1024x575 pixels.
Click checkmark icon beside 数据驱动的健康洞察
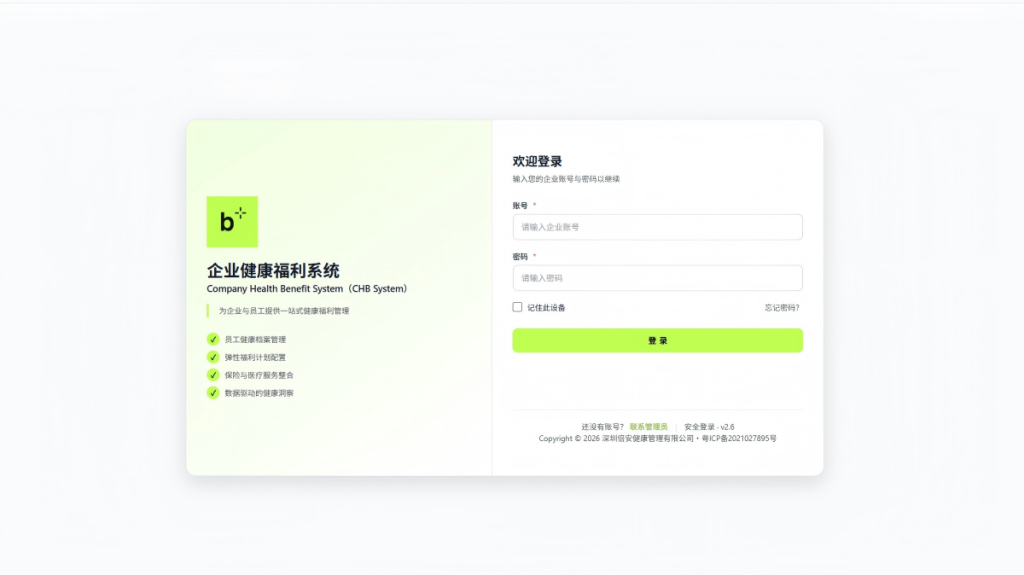point(213,393)
